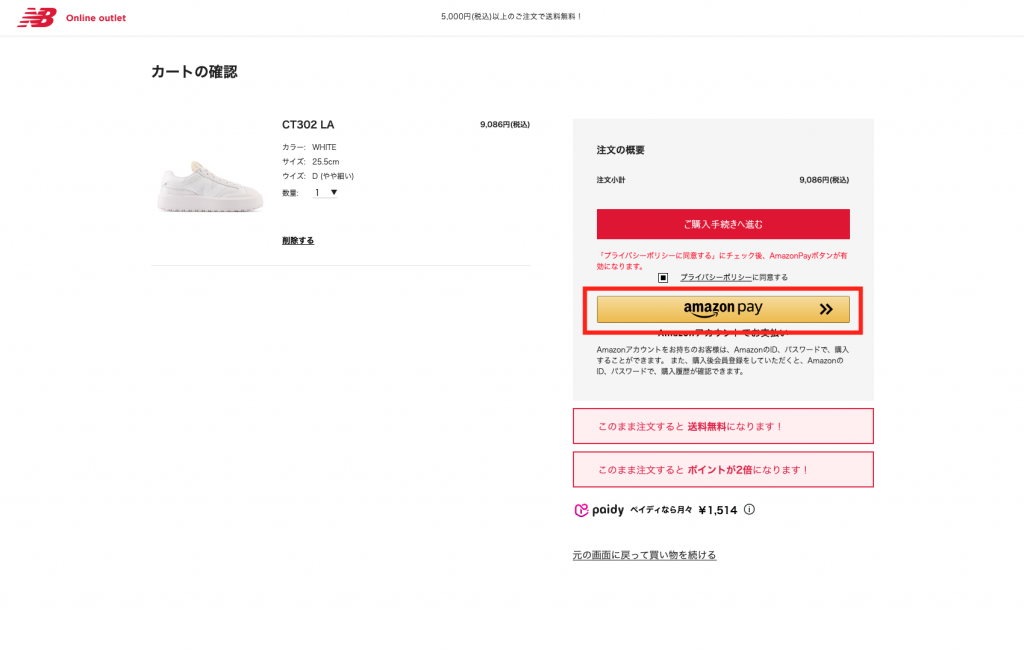The height and width of the screenshot is (652, 1024).
Task: Tick the privacy policy agreement checkbox
Action: click(x=663, y=277)
